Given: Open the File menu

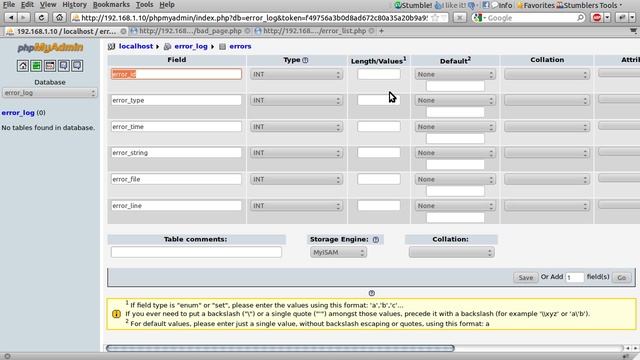Looking at the screenshot, I should 9,5.
